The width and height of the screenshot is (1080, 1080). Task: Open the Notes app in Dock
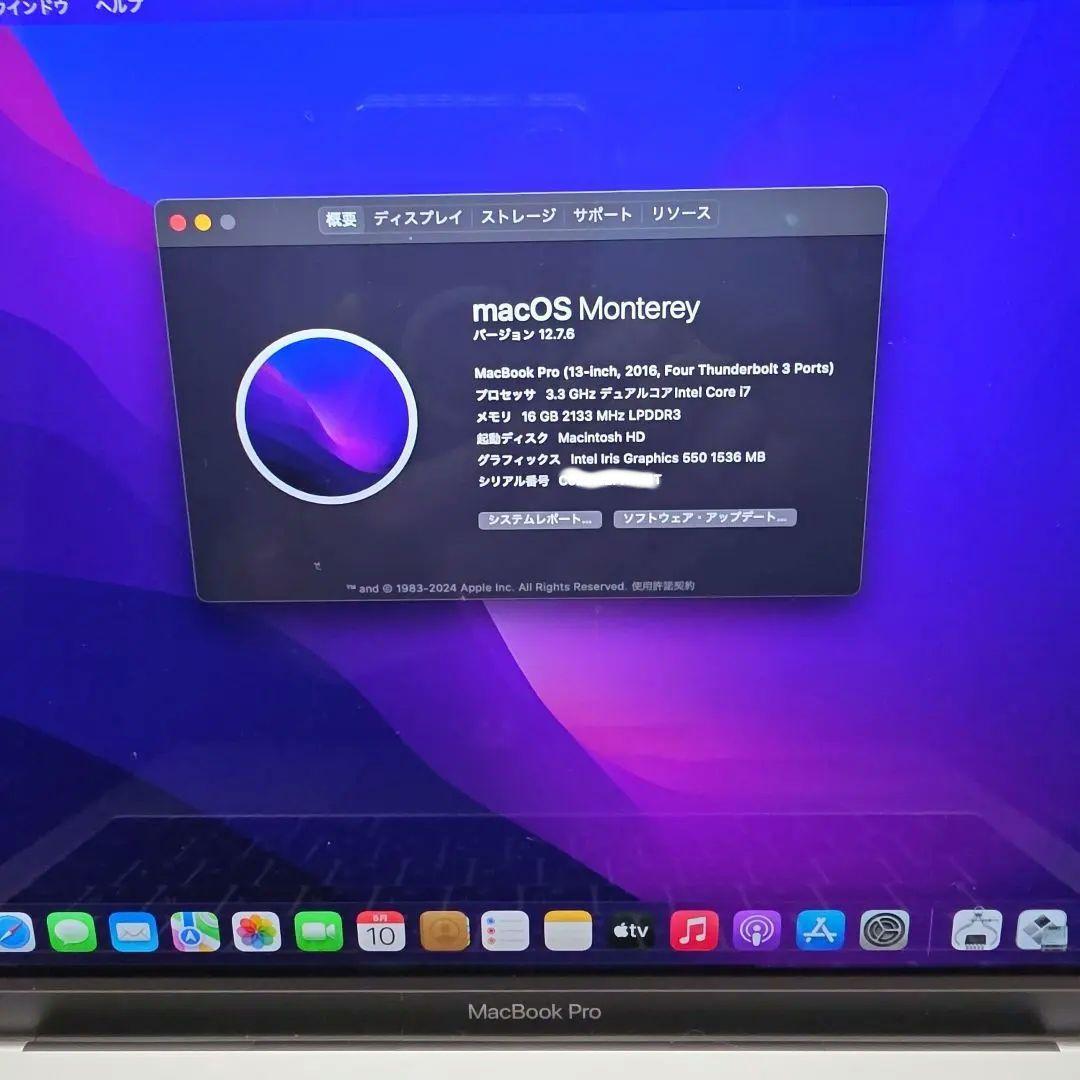click(x=568, y=931)
